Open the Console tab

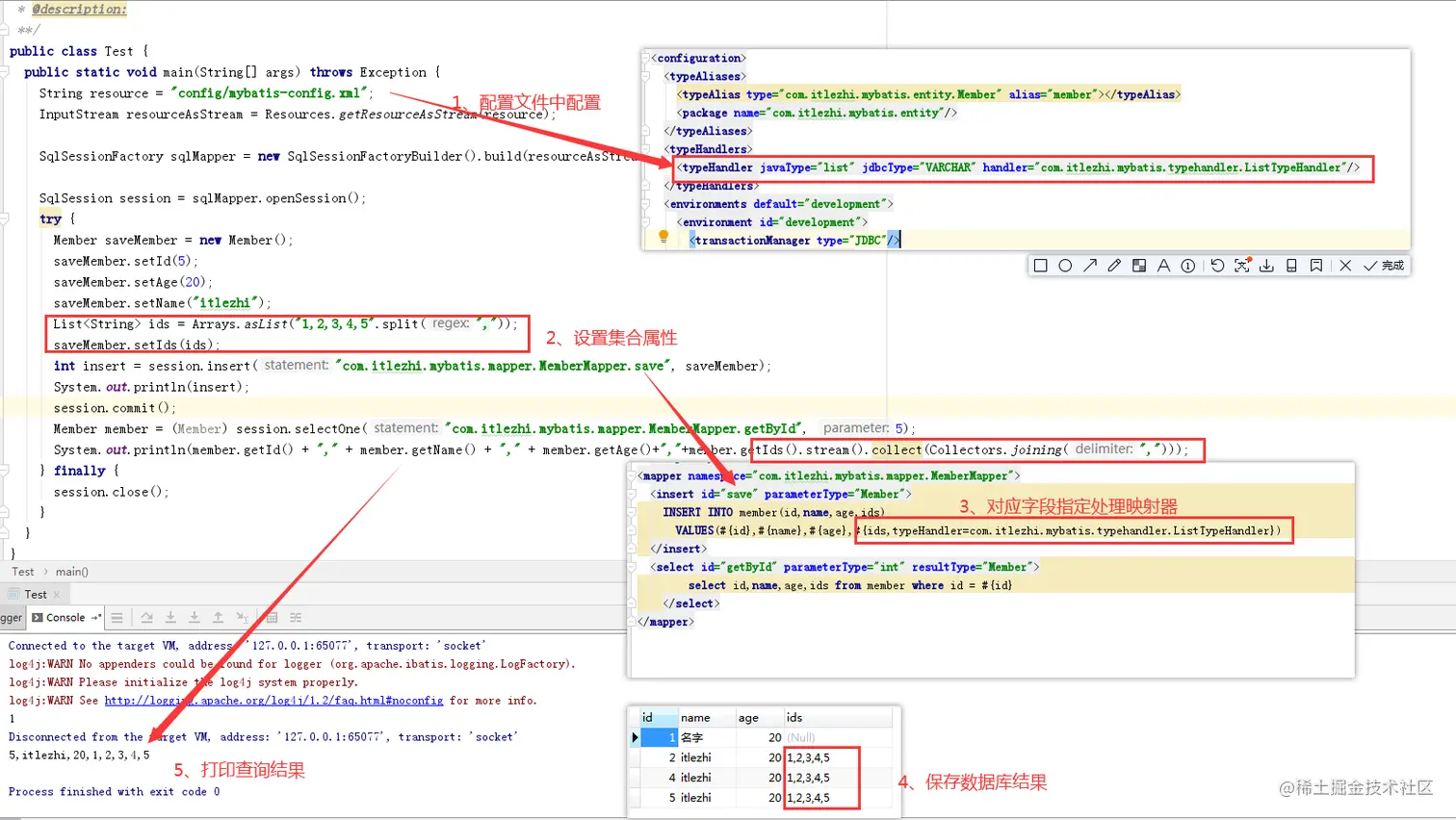[x=65, y=618]
